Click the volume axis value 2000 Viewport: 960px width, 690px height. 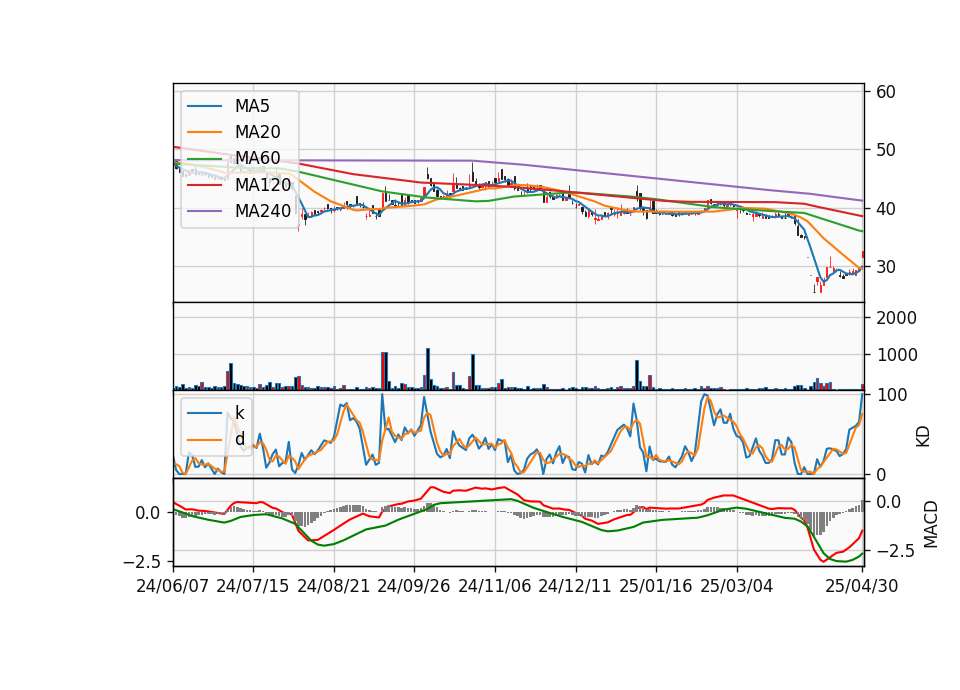[x=897, y=318]
